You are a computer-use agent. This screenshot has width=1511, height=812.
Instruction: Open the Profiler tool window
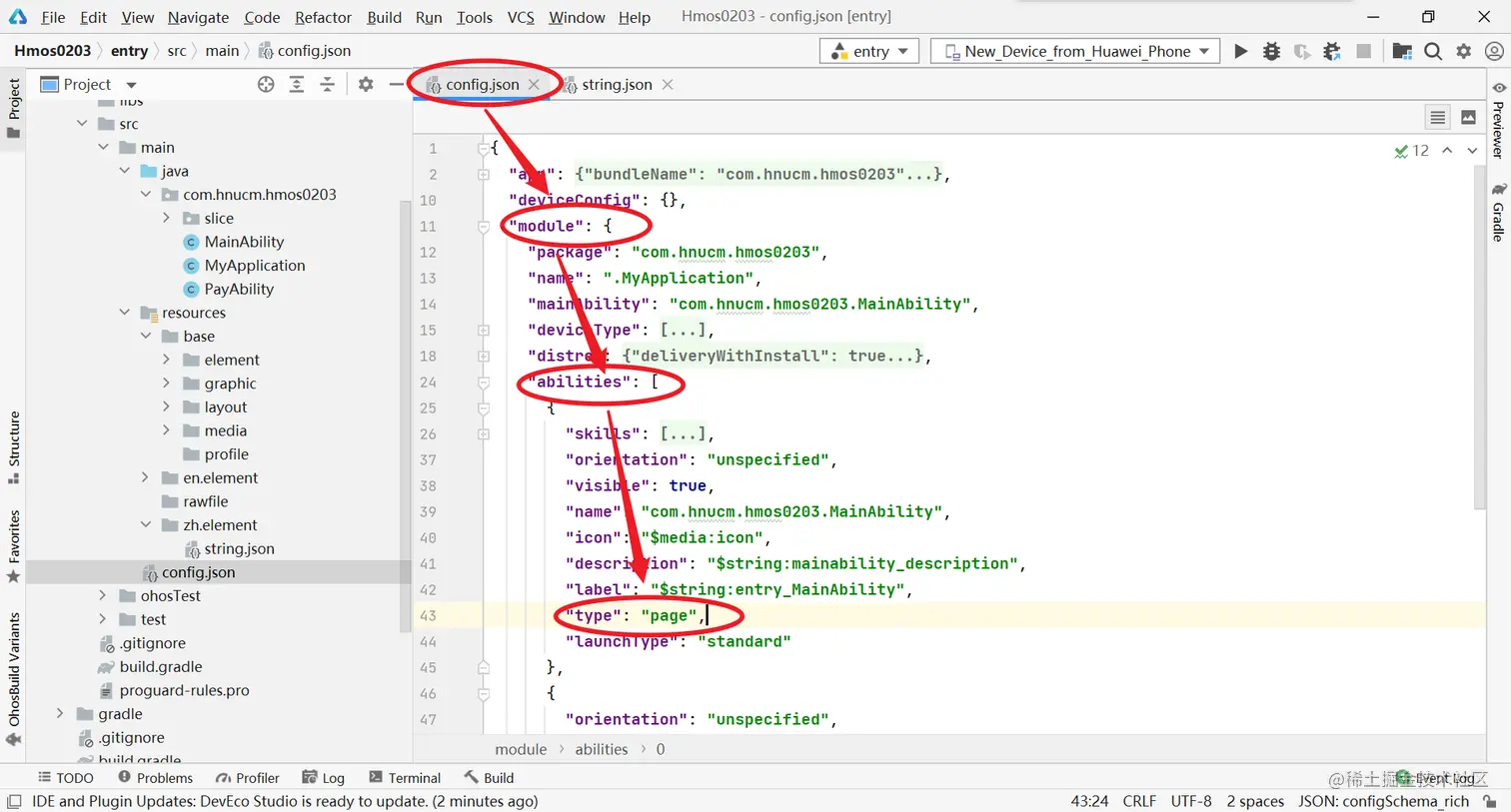pos(247,778)
